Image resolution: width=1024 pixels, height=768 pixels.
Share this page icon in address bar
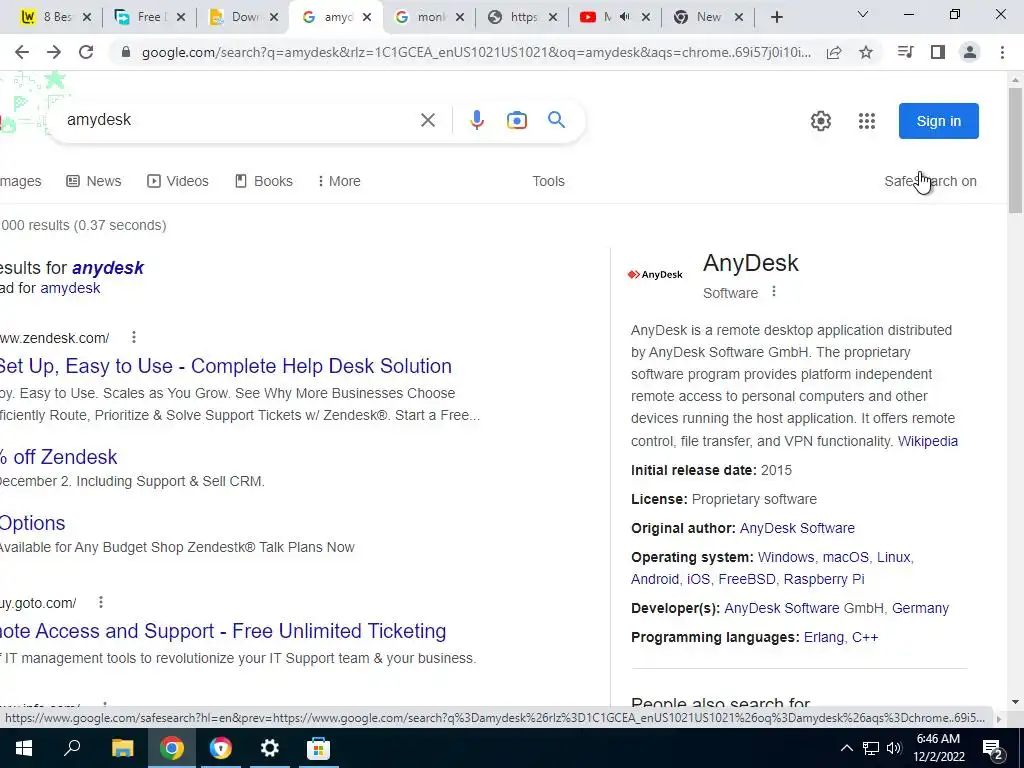[x=834, y=53]
